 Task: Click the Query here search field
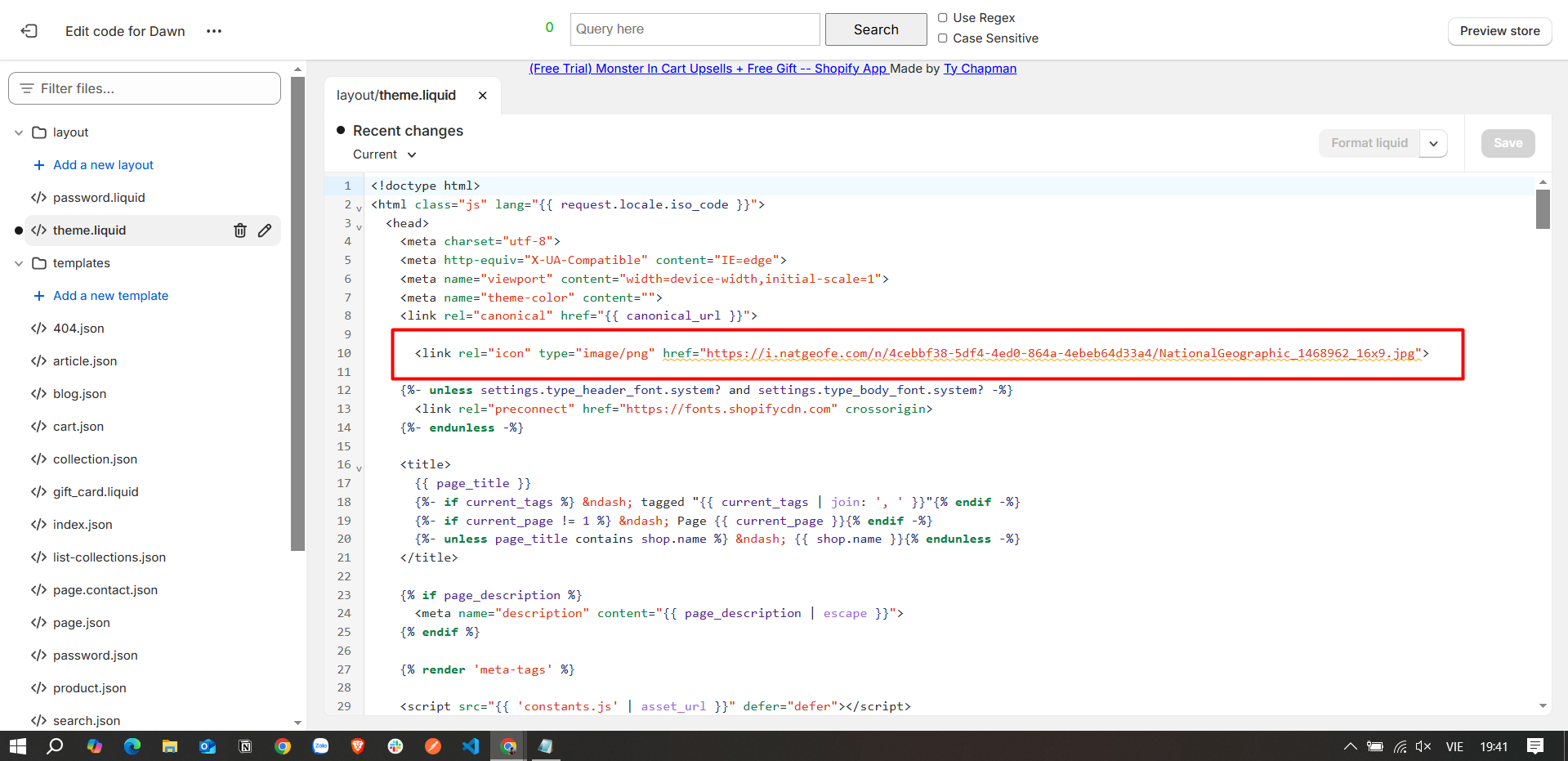coord(695,29)
